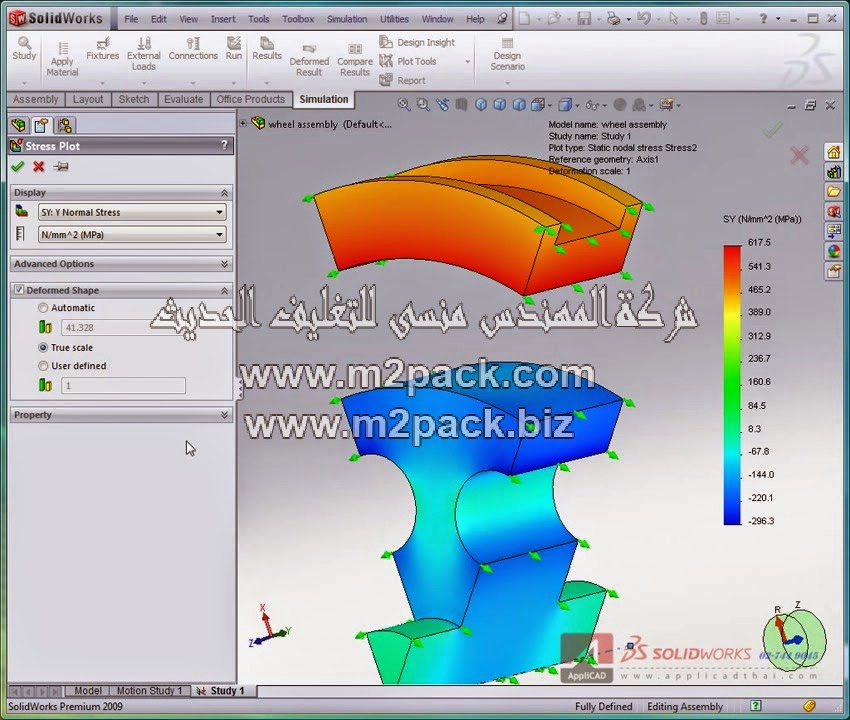Expand the Advanced Options section
Image resolution: width=850 pixels, height=720 pixels.
(x=224, y=264)
